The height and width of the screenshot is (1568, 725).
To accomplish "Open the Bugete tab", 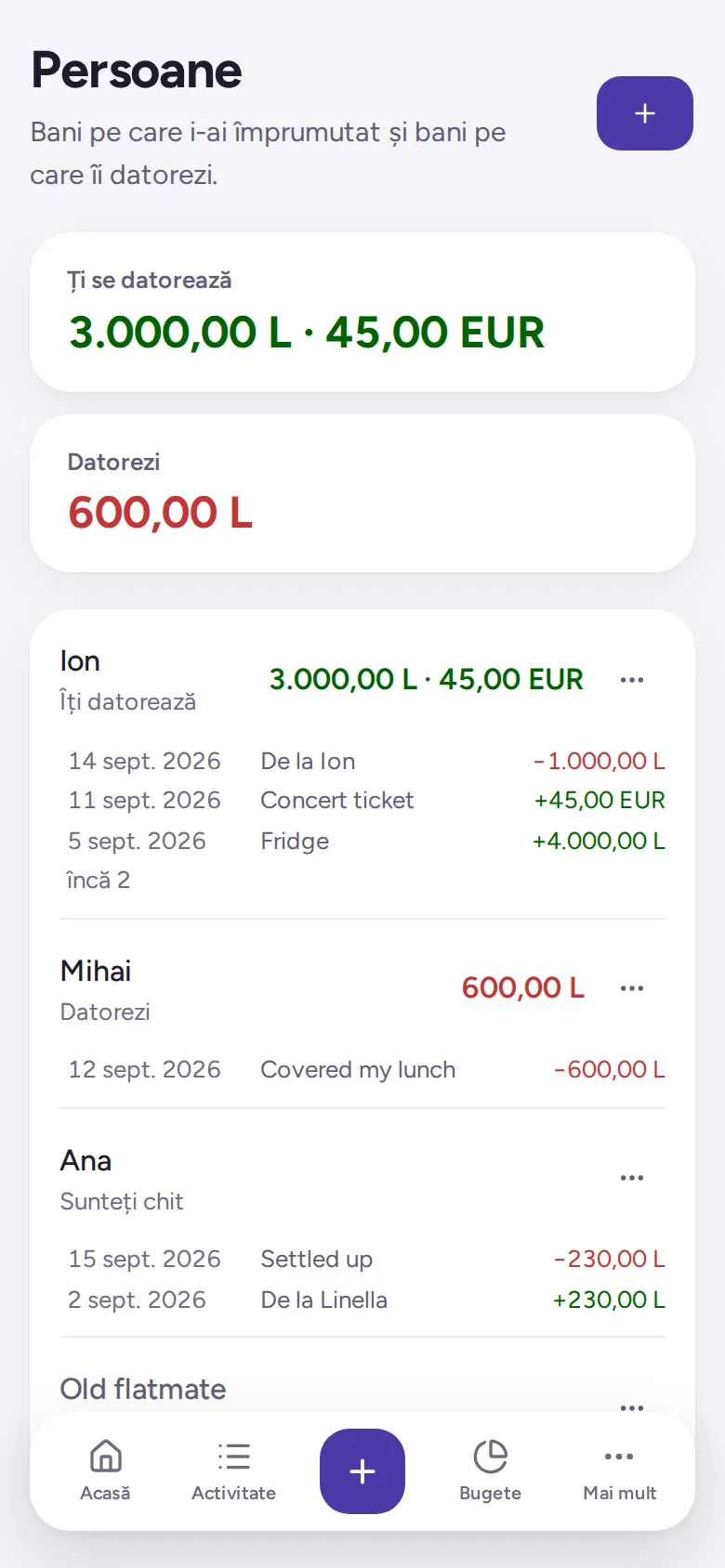I will (x=490, y=1471).
